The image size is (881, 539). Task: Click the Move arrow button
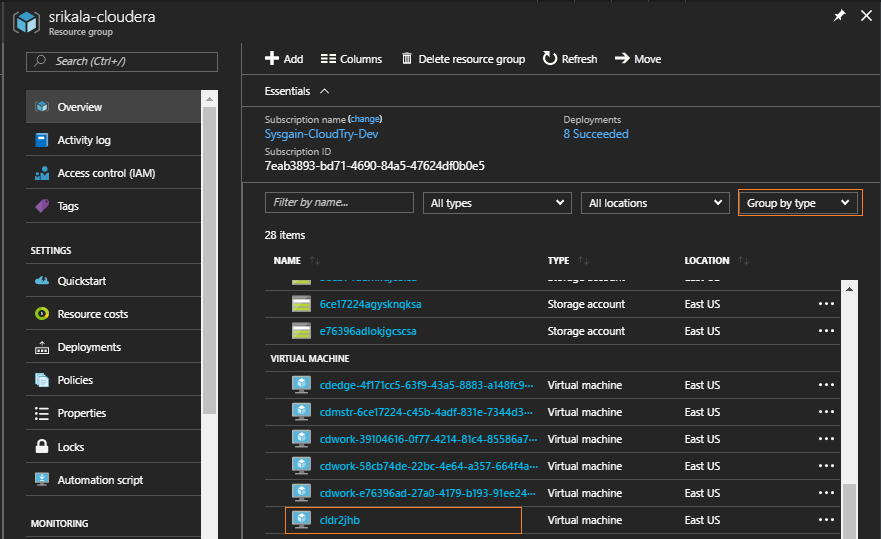click(638, 58)
